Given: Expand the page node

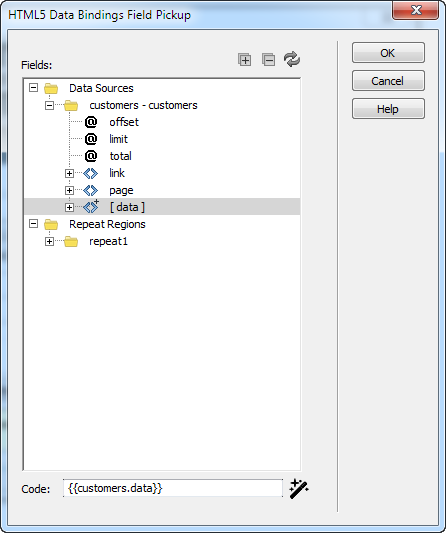Looking at the screenshot, I should pos(69,190).
